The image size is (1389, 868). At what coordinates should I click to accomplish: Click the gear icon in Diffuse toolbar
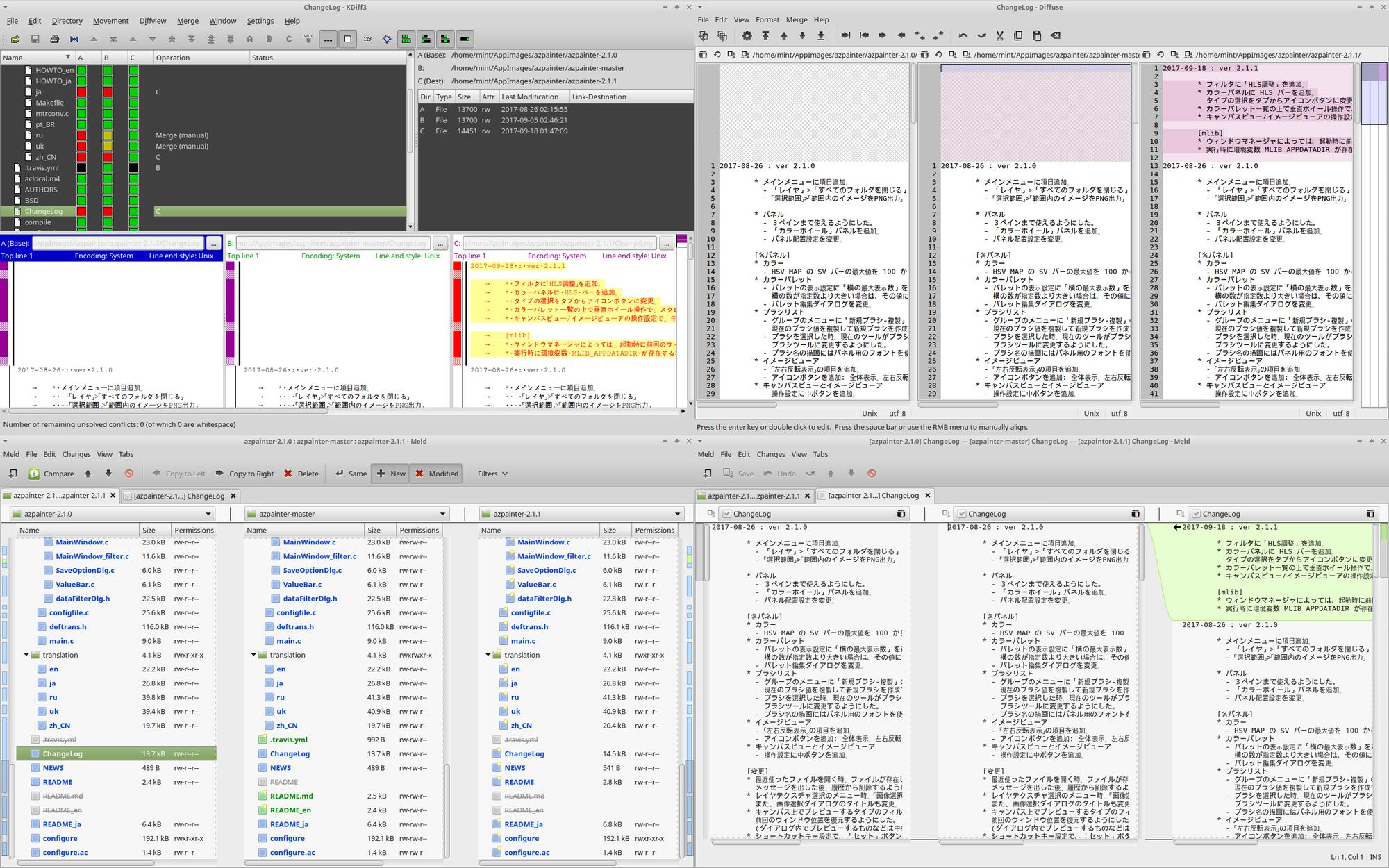747,35
